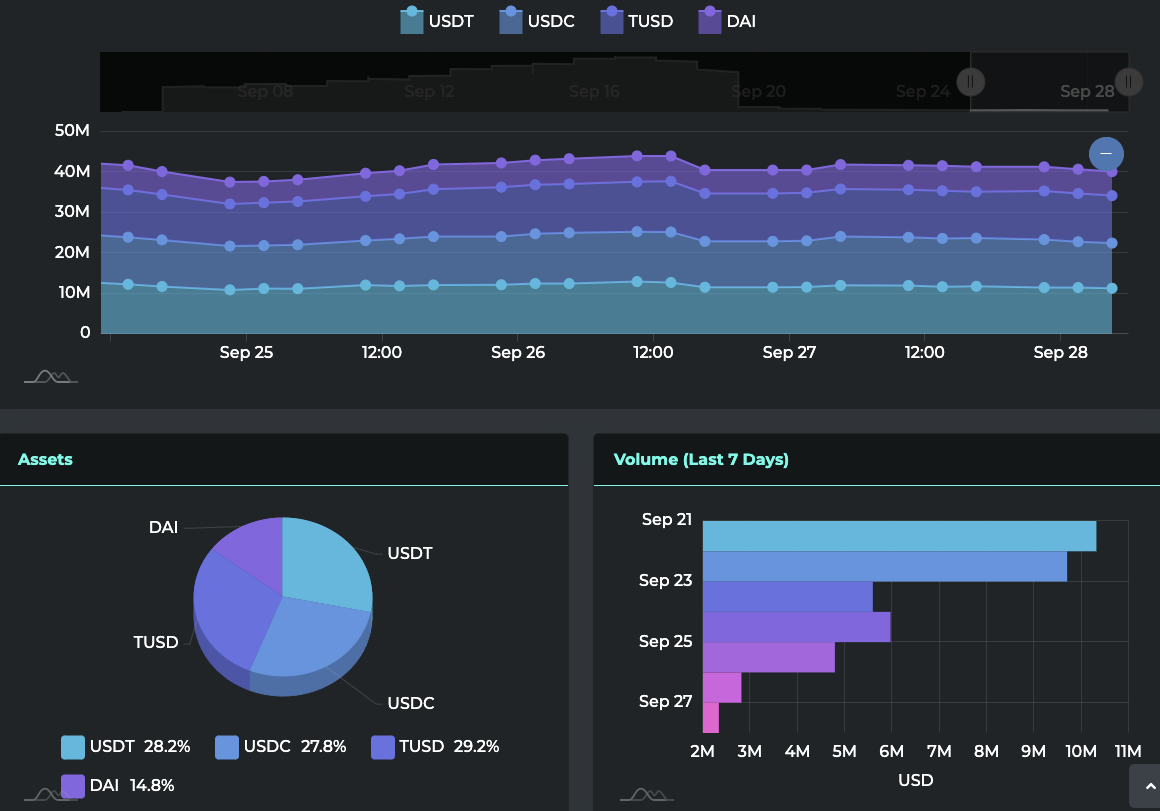Click the Volume (Last 7 Days) header

coord(701,460)
